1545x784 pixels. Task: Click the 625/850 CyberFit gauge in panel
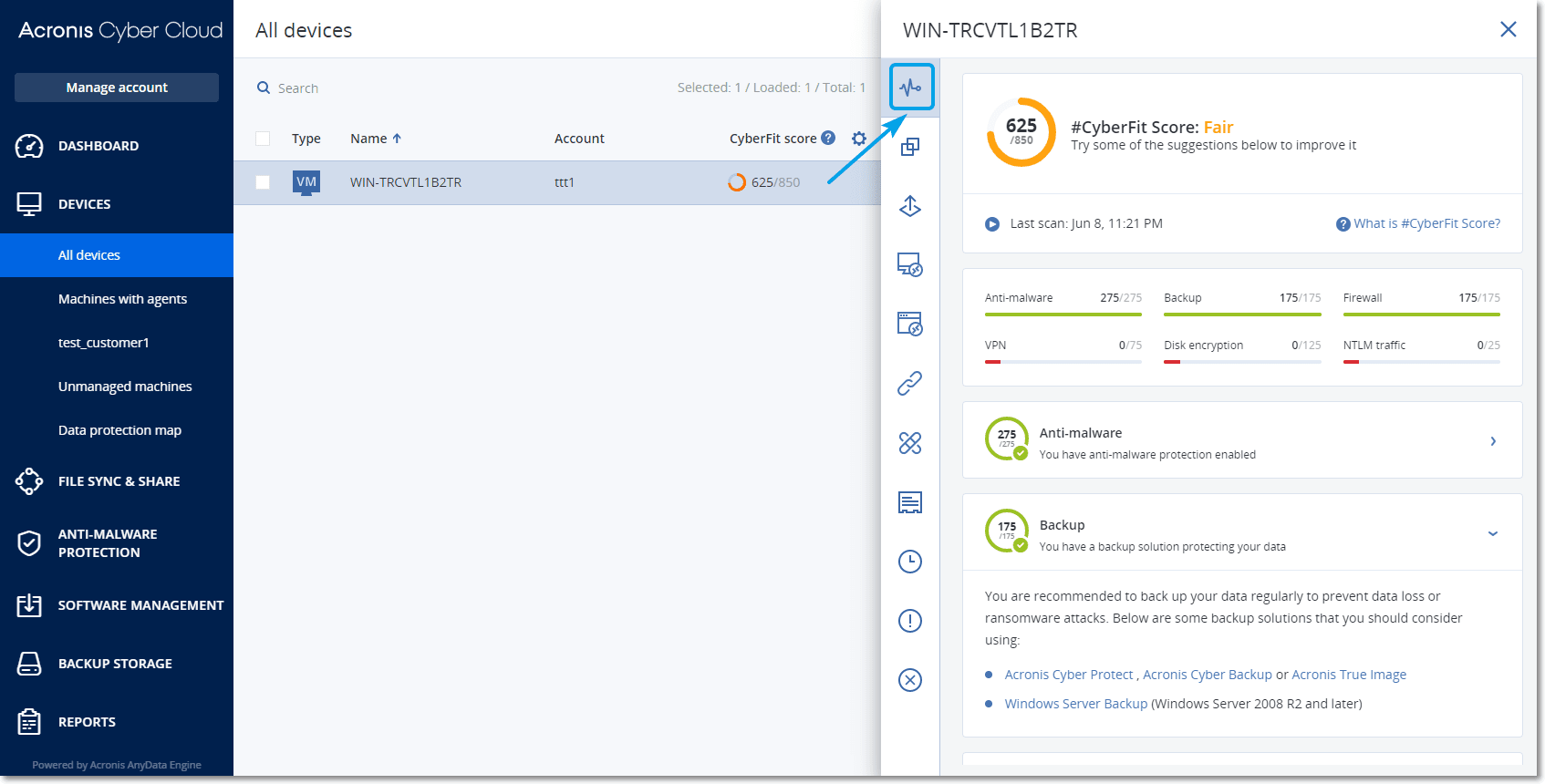pos(1021,132)
